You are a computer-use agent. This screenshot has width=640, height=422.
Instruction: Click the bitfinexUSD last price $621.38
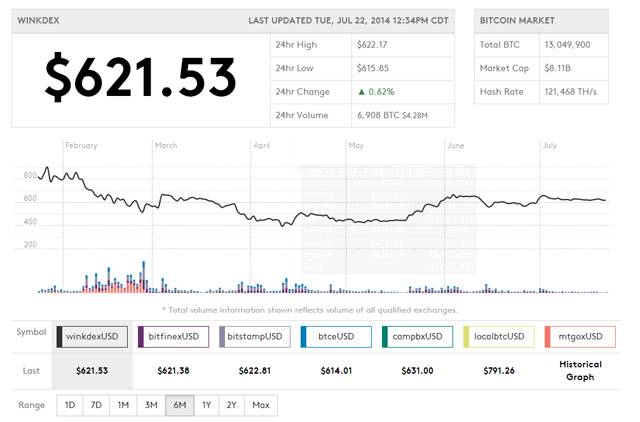point(173,371)
